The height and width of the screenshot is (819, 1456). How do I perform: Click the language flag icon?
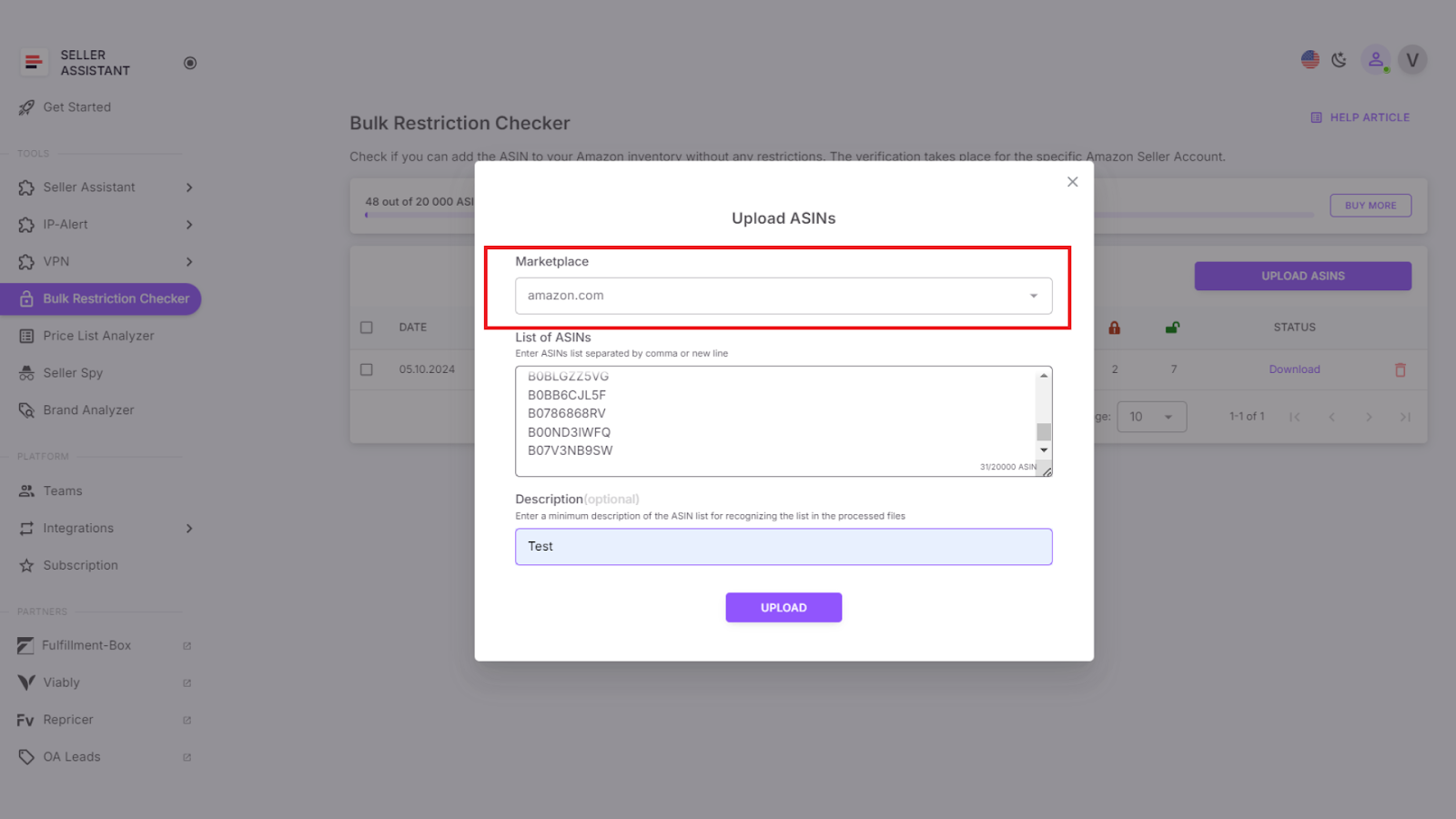coord(1309,59)
